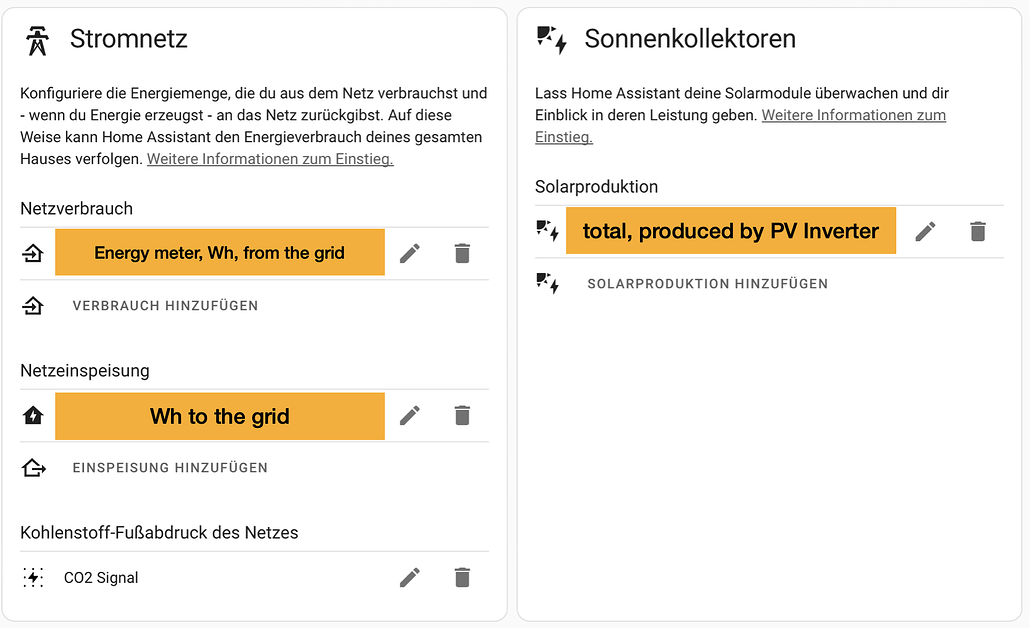The height and width of the screenshot is (628, 1035).
Task: Delete the CO2 Signal entry
Action: pos(461,578)
